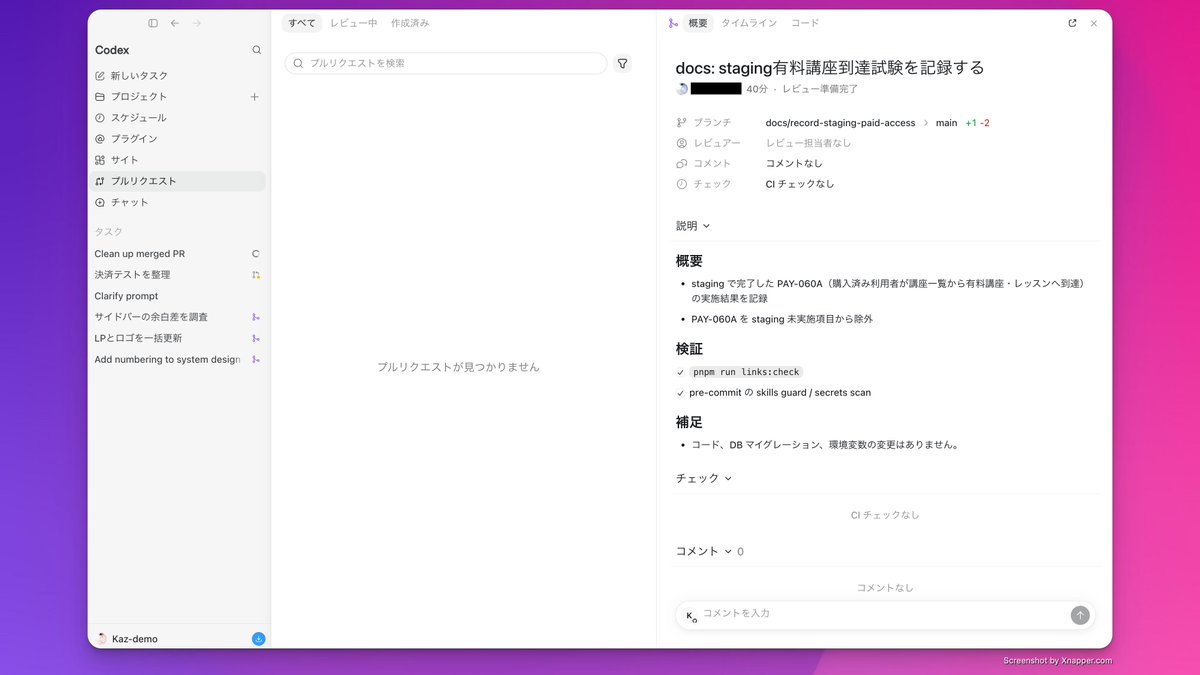Click レビュー担当者なし reviewer value
The width and height of the screenshot is (1200, 675).
click(x=809, y=143)
